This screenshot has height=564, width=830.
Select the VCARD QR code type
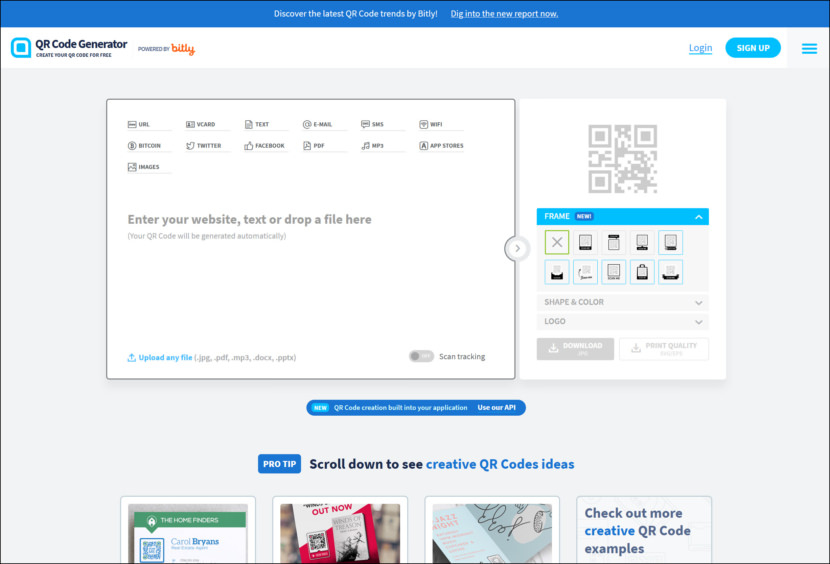[x=208, y=124]
